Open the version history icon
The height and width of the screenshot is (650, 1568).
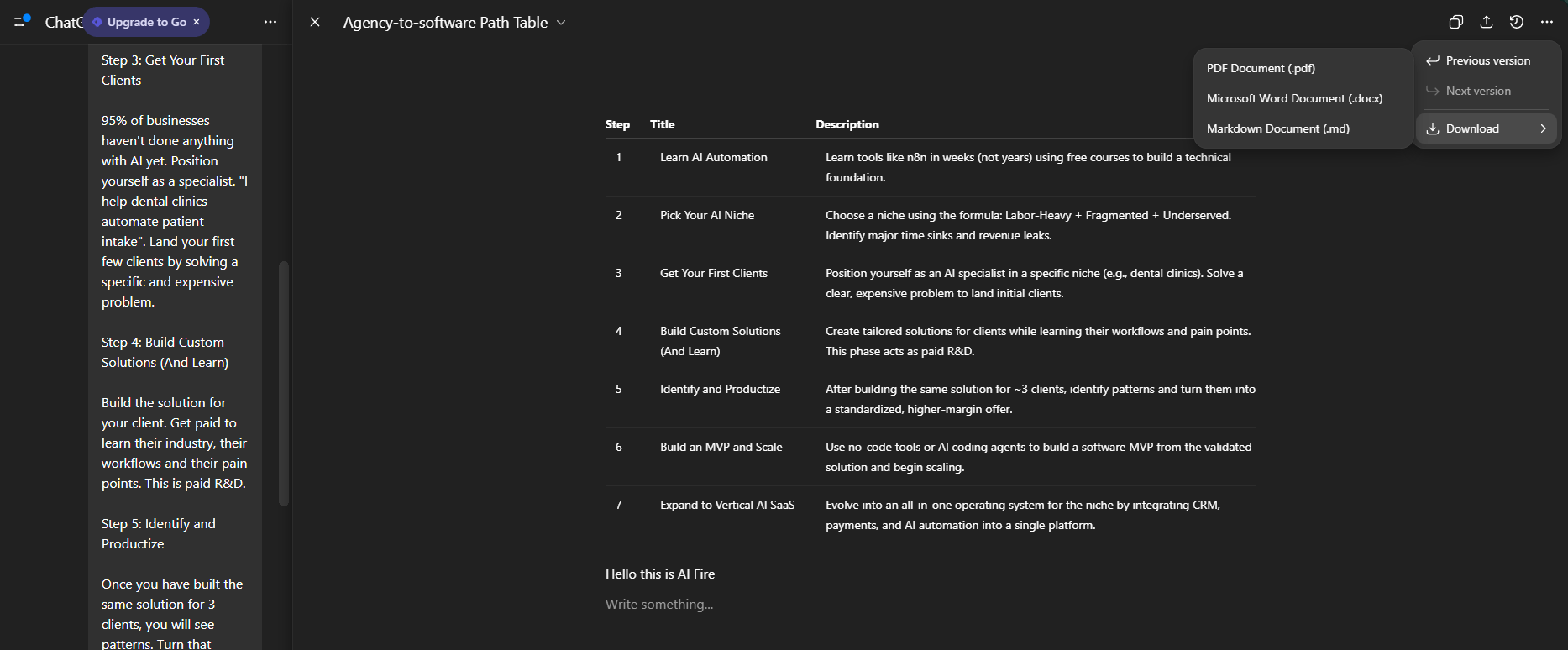1517,23
